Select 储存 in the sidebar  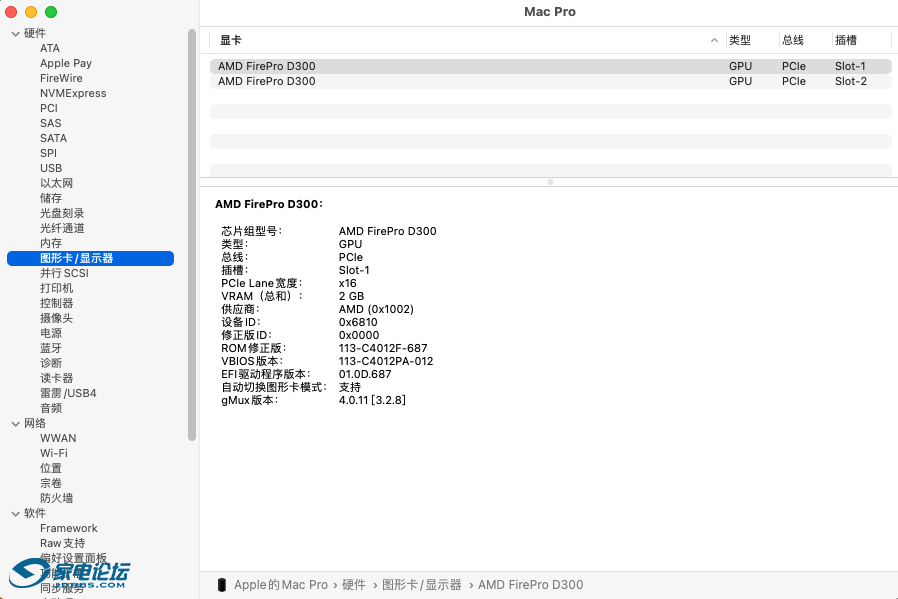click(51, 198)
